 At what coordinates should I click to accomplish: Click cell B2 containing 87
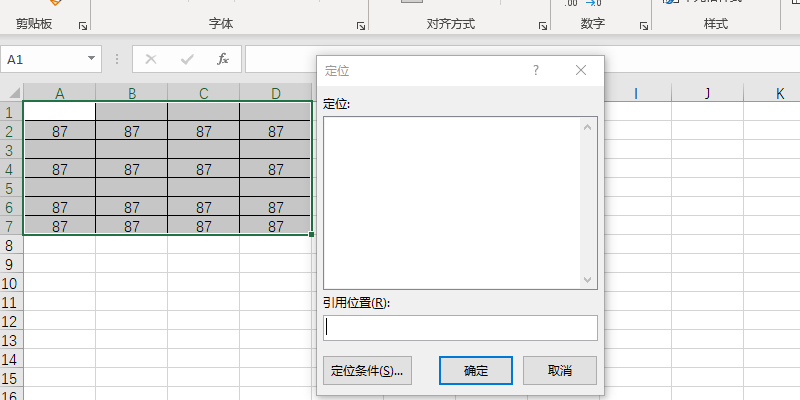point(132,131)
